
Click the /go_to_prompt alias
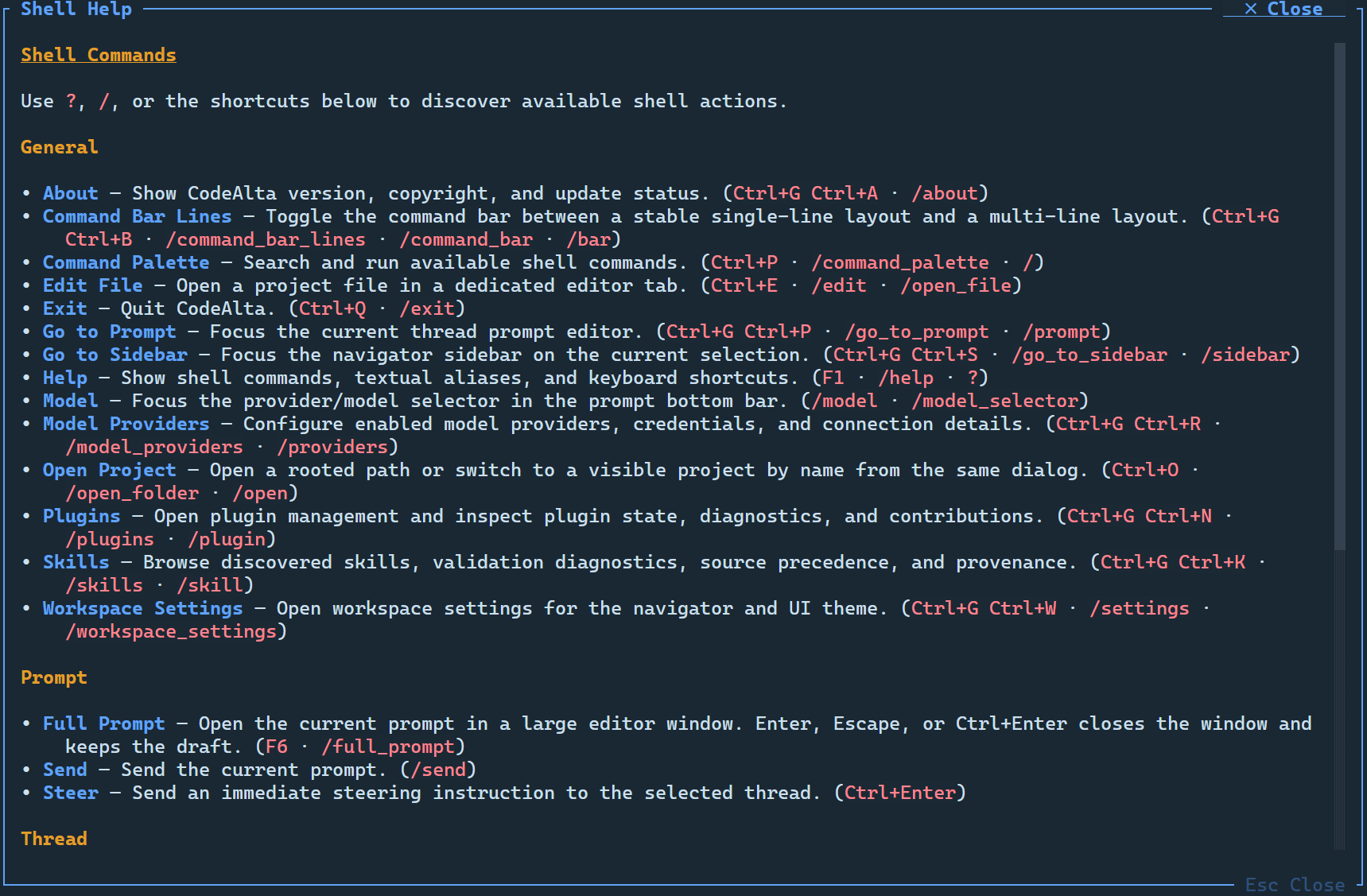pyautogui.click(x=917, y=332)
